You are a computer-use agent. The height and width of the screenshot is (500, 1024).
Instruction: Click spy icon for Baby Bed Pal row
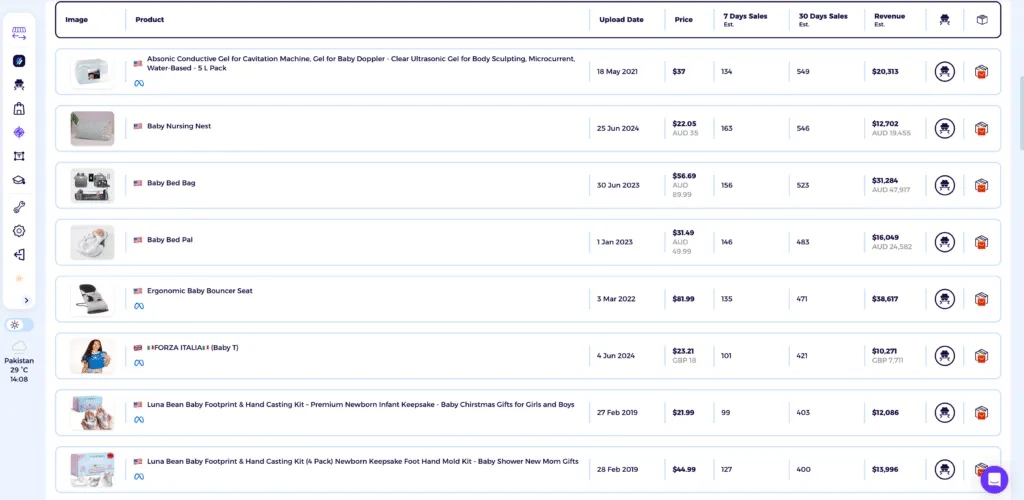pos(944,242)
